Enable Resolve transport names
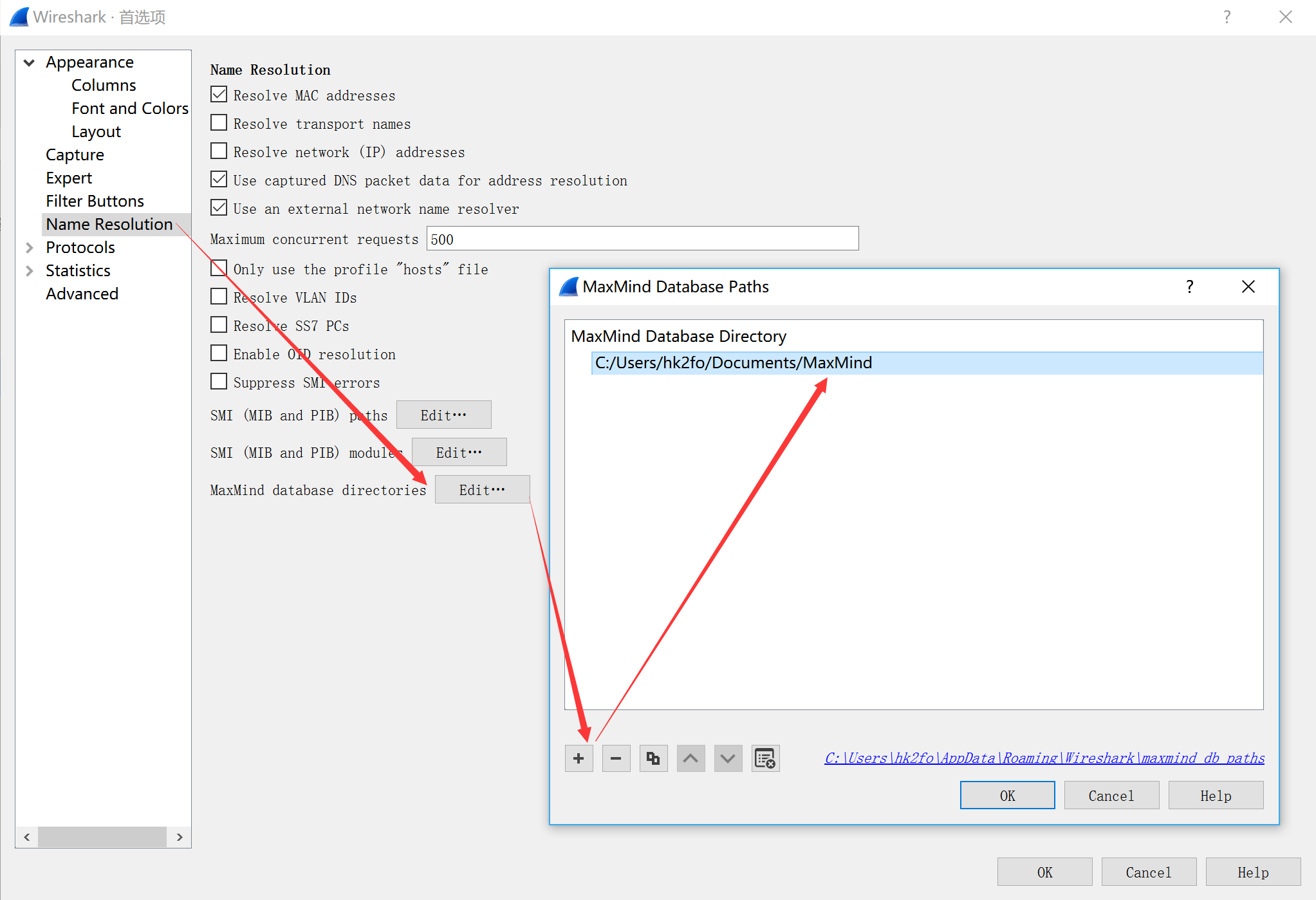 (x=219, y=123)
